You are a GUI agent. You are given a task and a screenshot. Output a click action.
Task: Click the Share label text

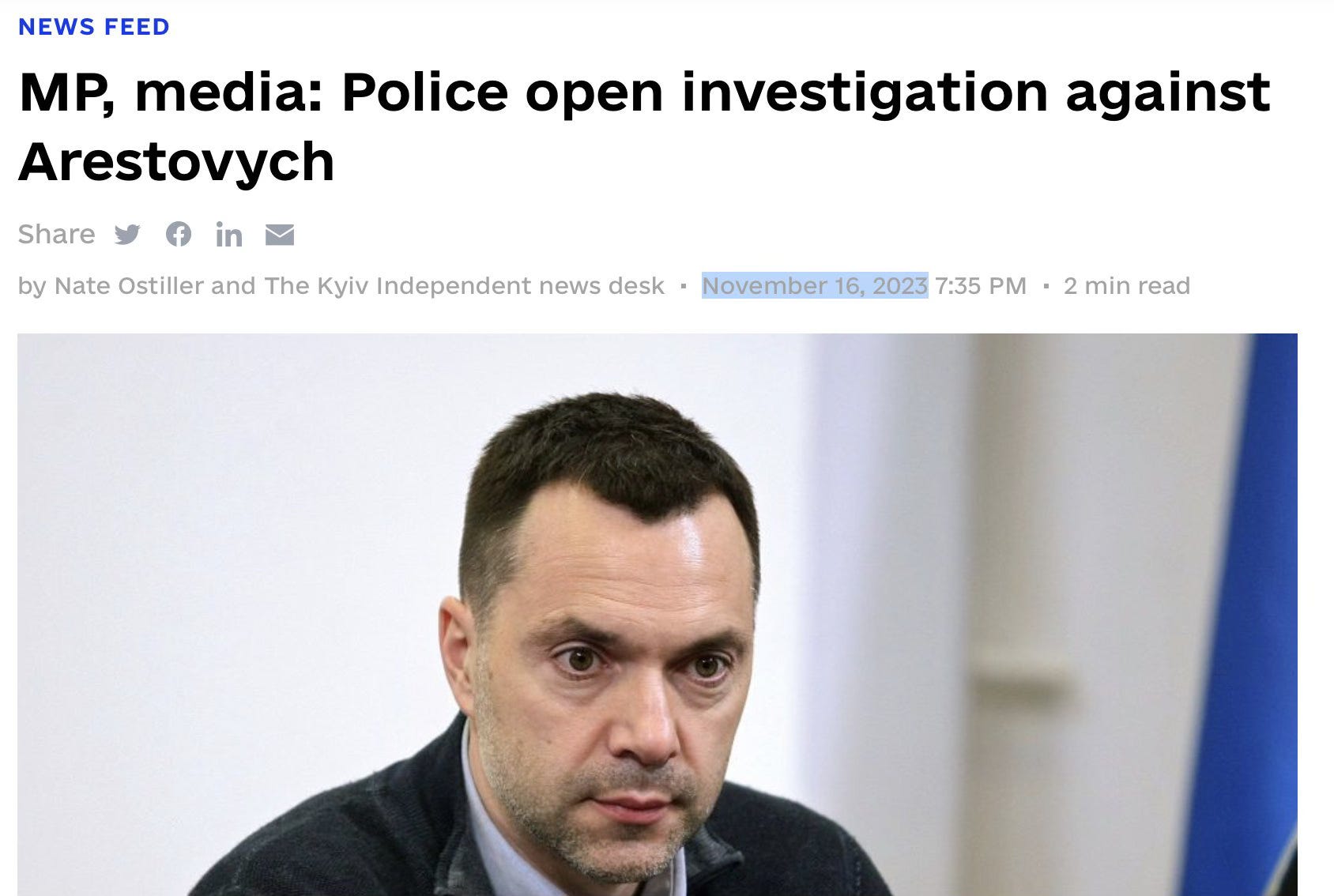pos(56,235)
